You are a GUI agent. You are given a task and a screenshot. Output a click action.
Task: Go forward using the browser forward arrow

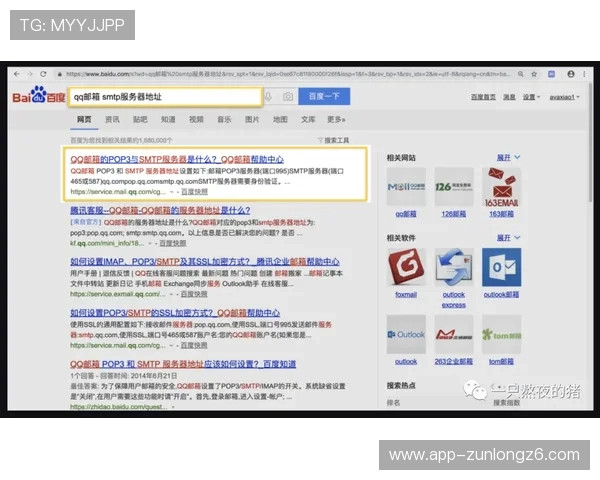click(x=30, y=74)
